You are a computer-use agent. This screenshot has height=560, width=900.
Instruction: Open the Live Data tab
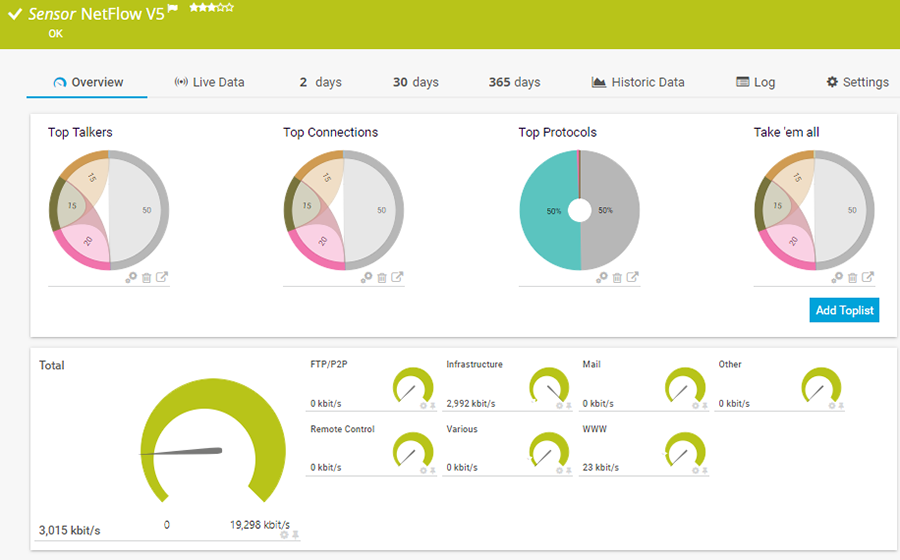click(210, 82)
